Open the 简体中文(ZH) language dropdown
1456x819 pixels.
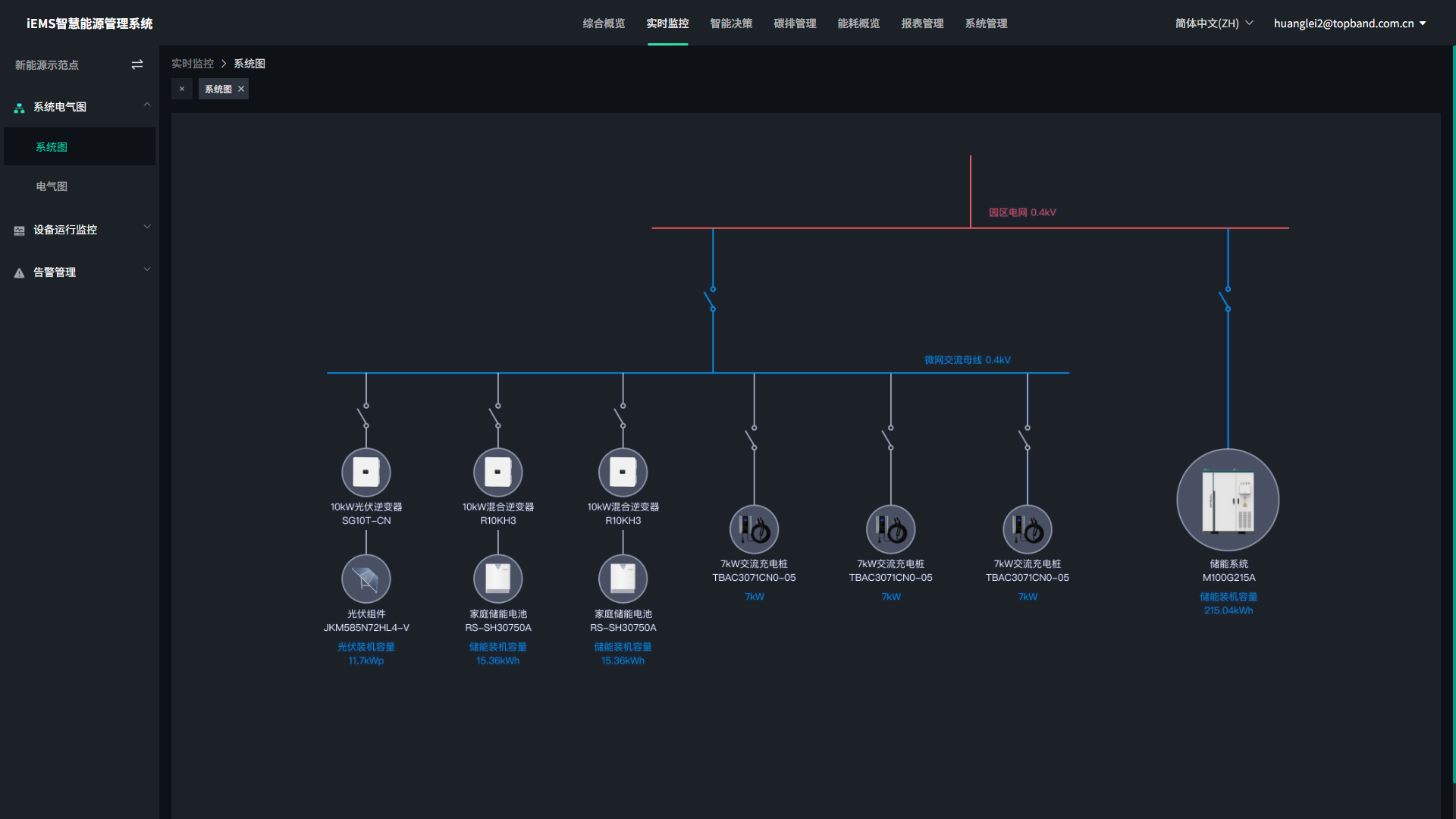click(x=1213, y=24)
